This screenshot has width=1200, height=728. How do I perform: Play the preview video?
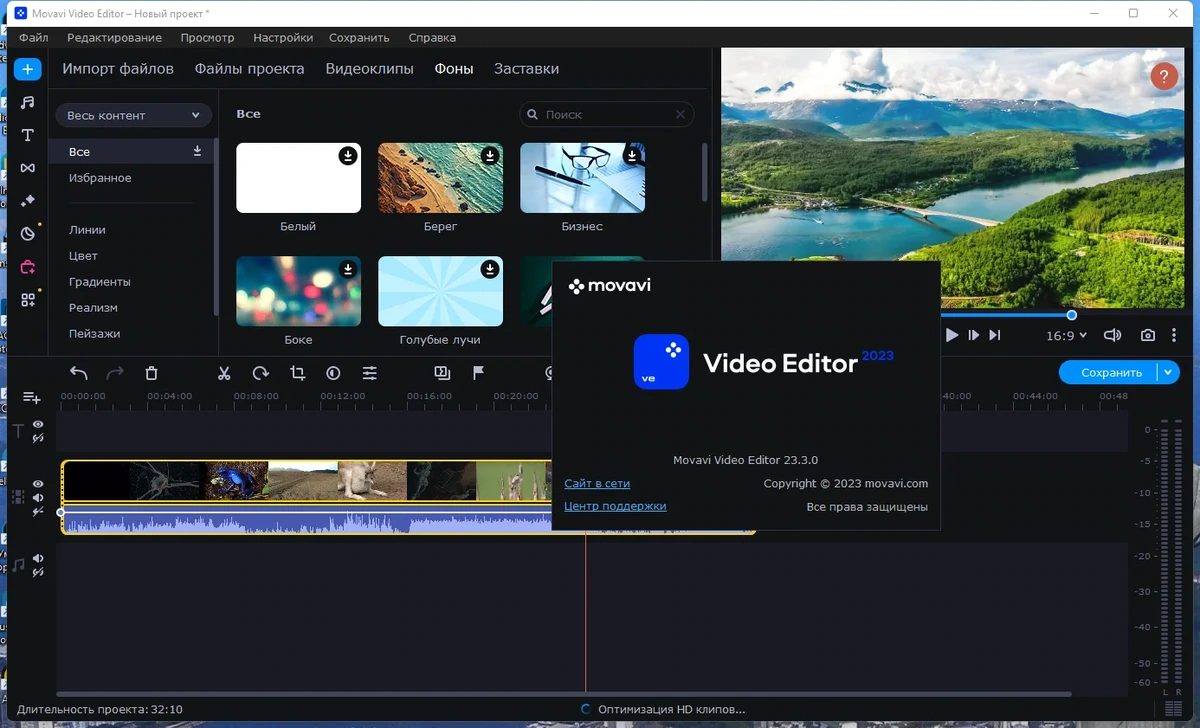pos(952,335)
